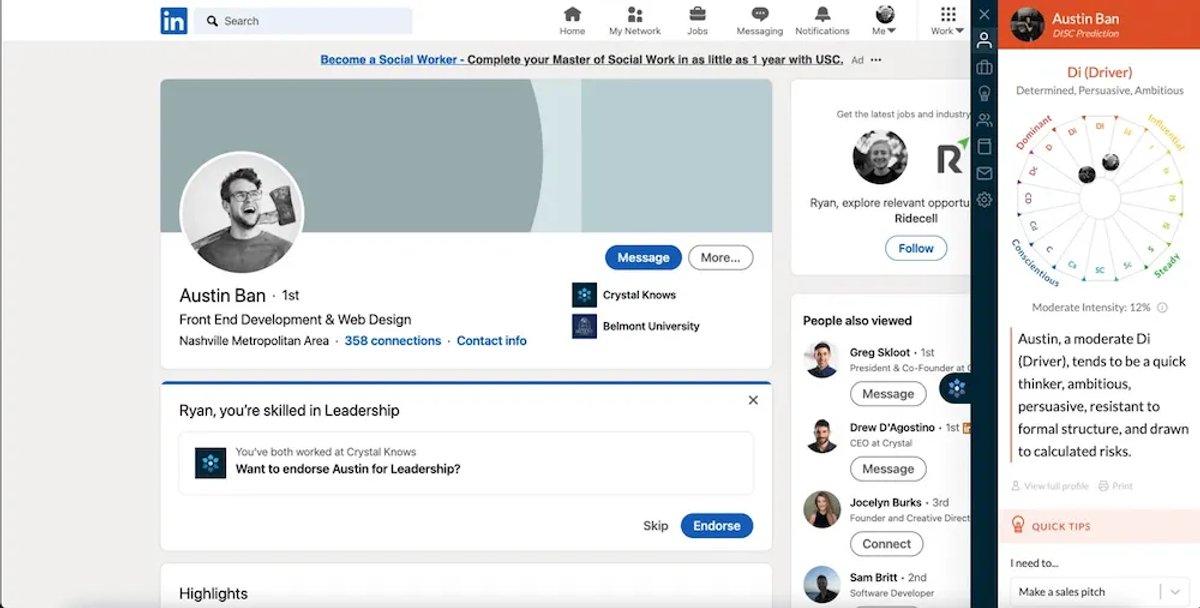Open the More… button on profile
1200x608 pixels.
point(720,257)
